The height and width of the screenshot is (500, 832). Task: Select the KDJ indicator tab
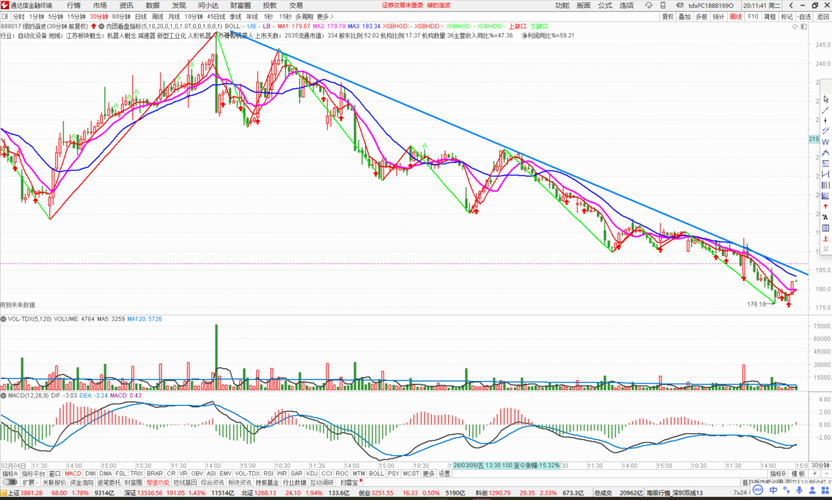311,473
